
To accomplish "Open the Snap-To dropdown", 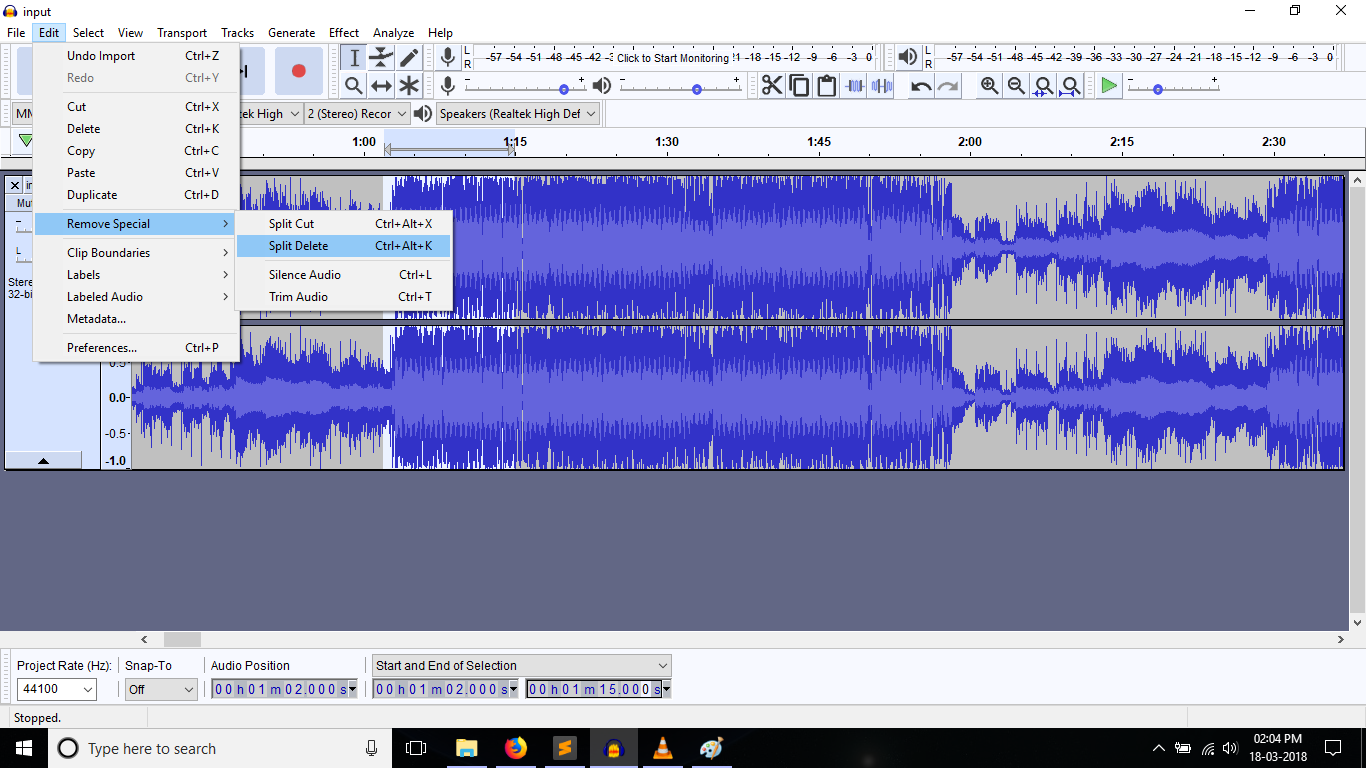I will [161, 689].
